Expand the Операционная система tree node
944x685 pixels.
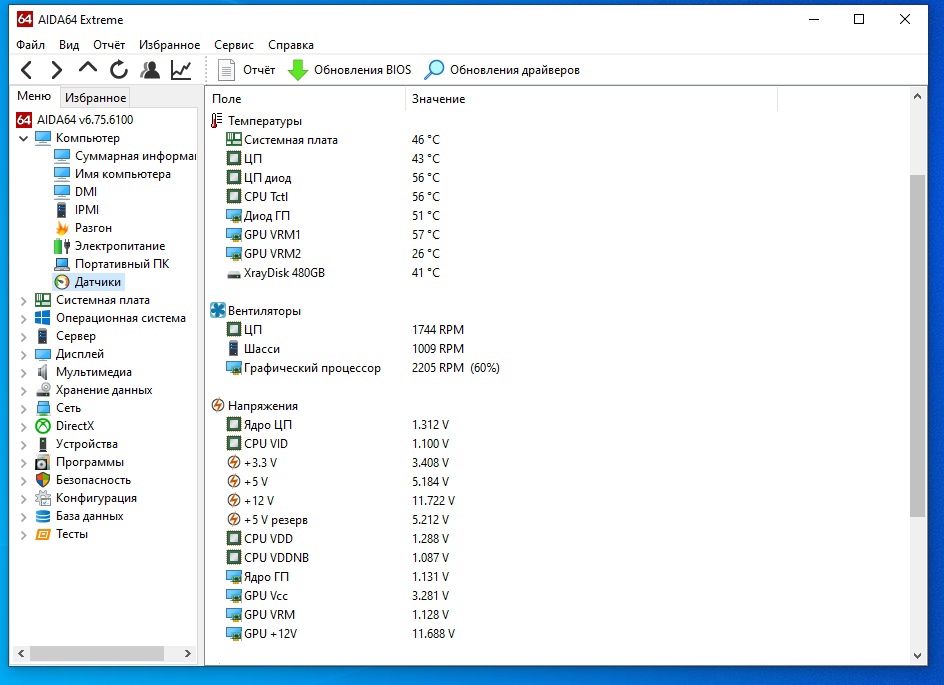coord(23,318)
